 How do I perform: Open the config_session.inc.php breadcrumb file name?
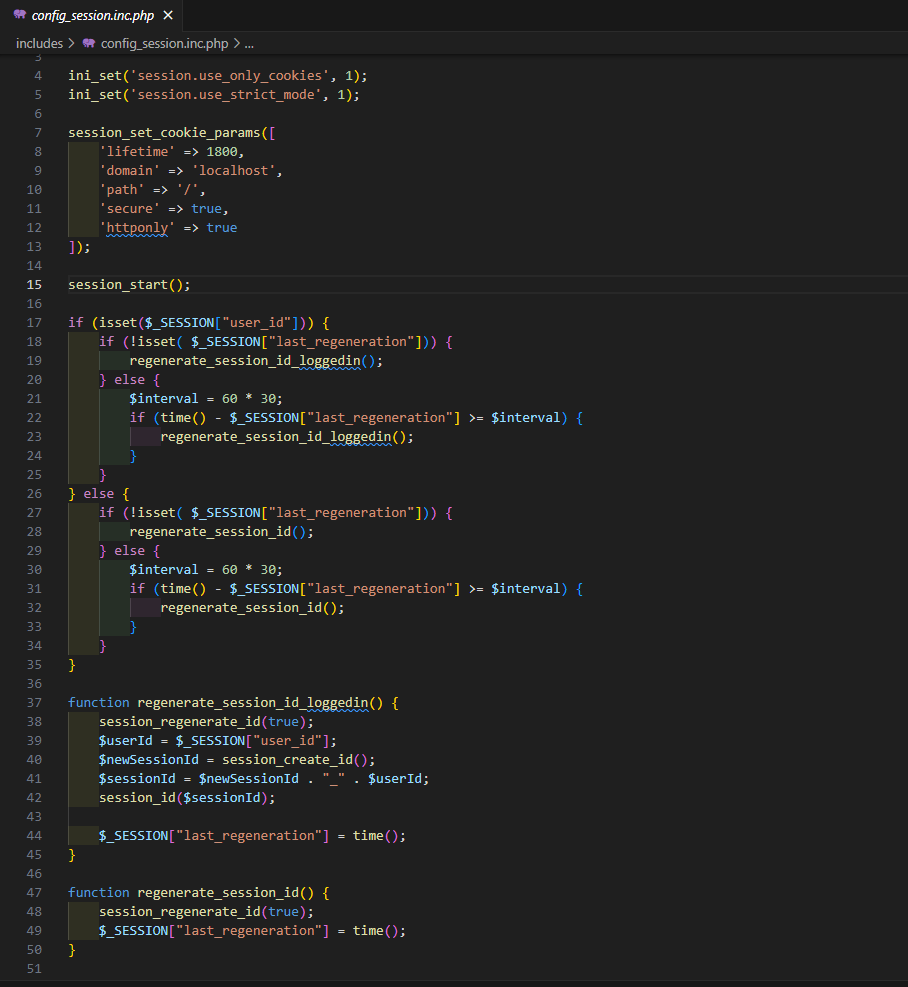(x=164, y=44)
